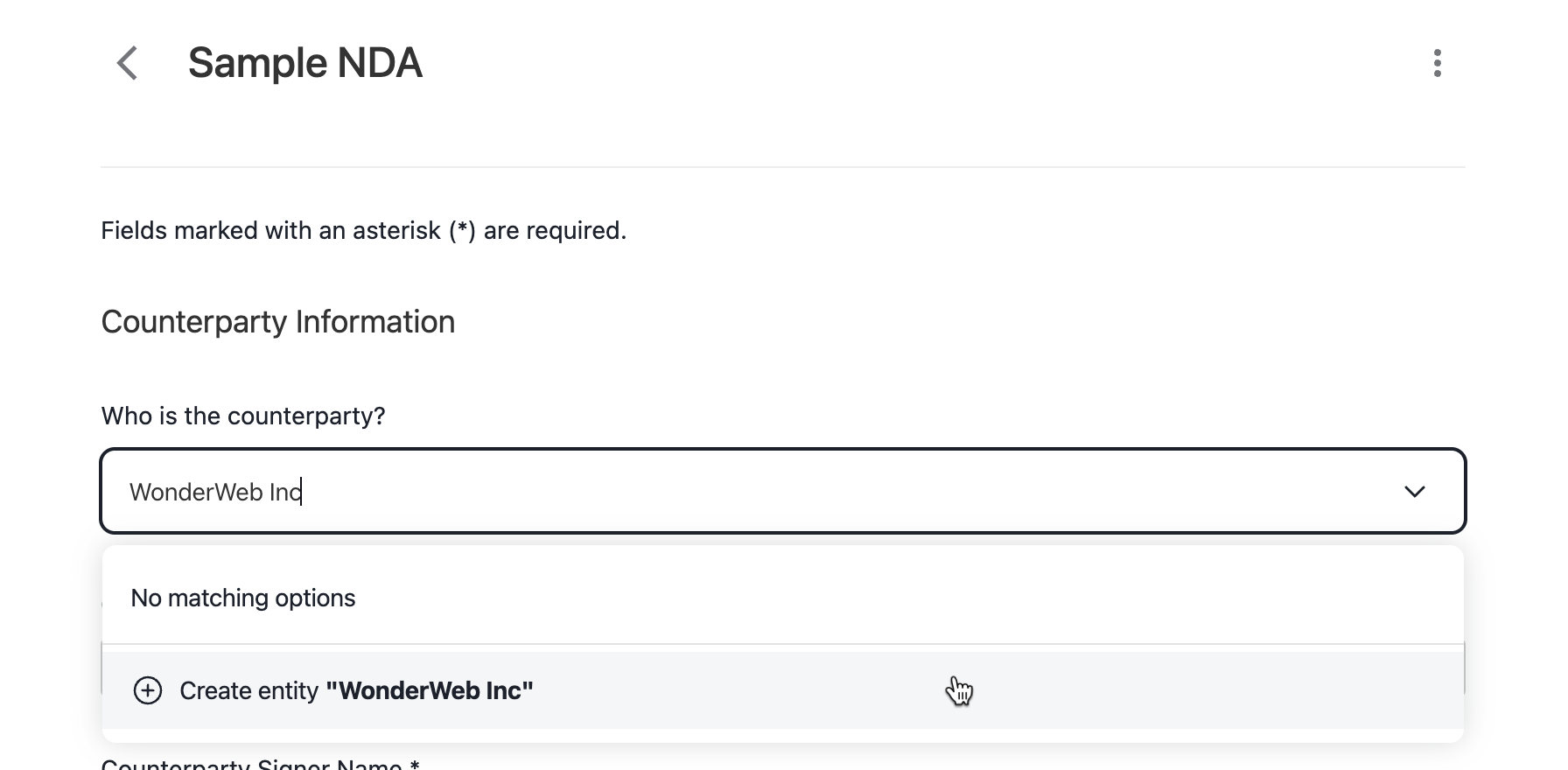
Task: Click the Counterparty Signer Name label
Action: [260, 763]
